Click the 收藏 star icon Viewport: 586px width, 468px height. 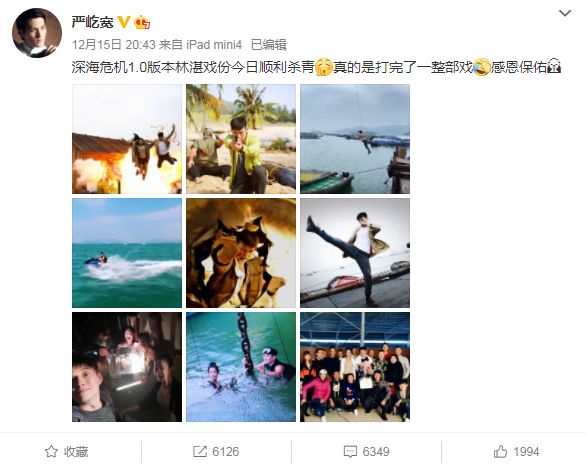coord(51,452)
